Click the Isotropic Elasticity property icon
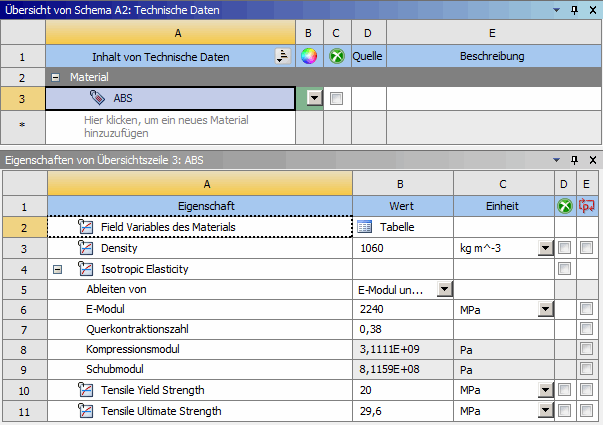This screenshot has height=425, width=603. click(x=85, y=268)
